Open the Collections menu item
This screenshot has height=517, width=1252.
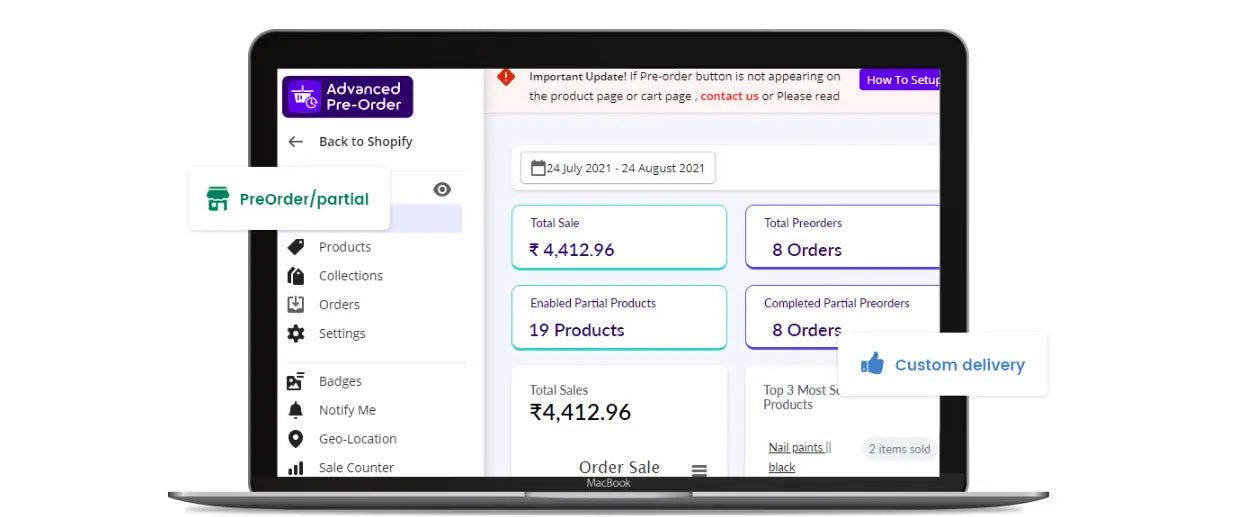[x=351, y=276]
